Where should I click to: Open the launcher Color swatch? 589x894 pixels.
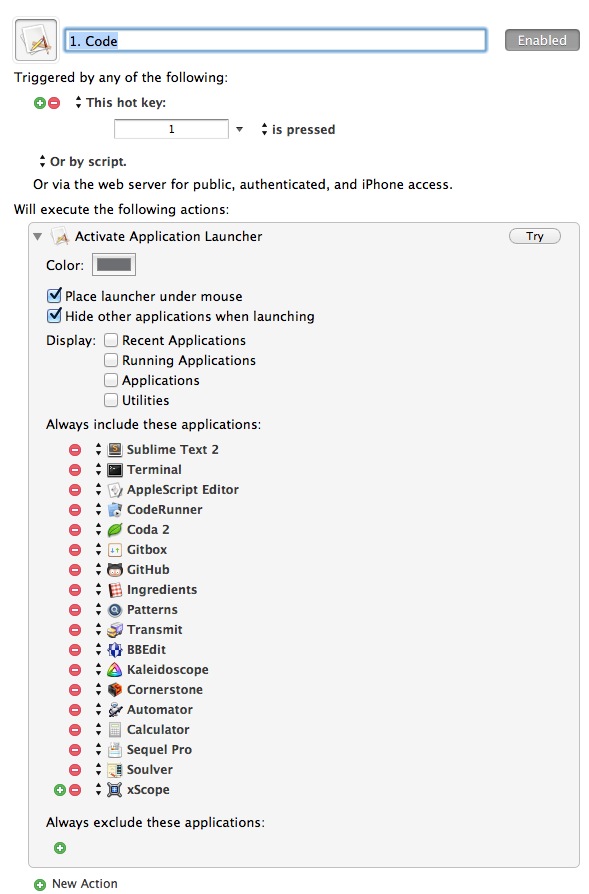click(114, 265)
